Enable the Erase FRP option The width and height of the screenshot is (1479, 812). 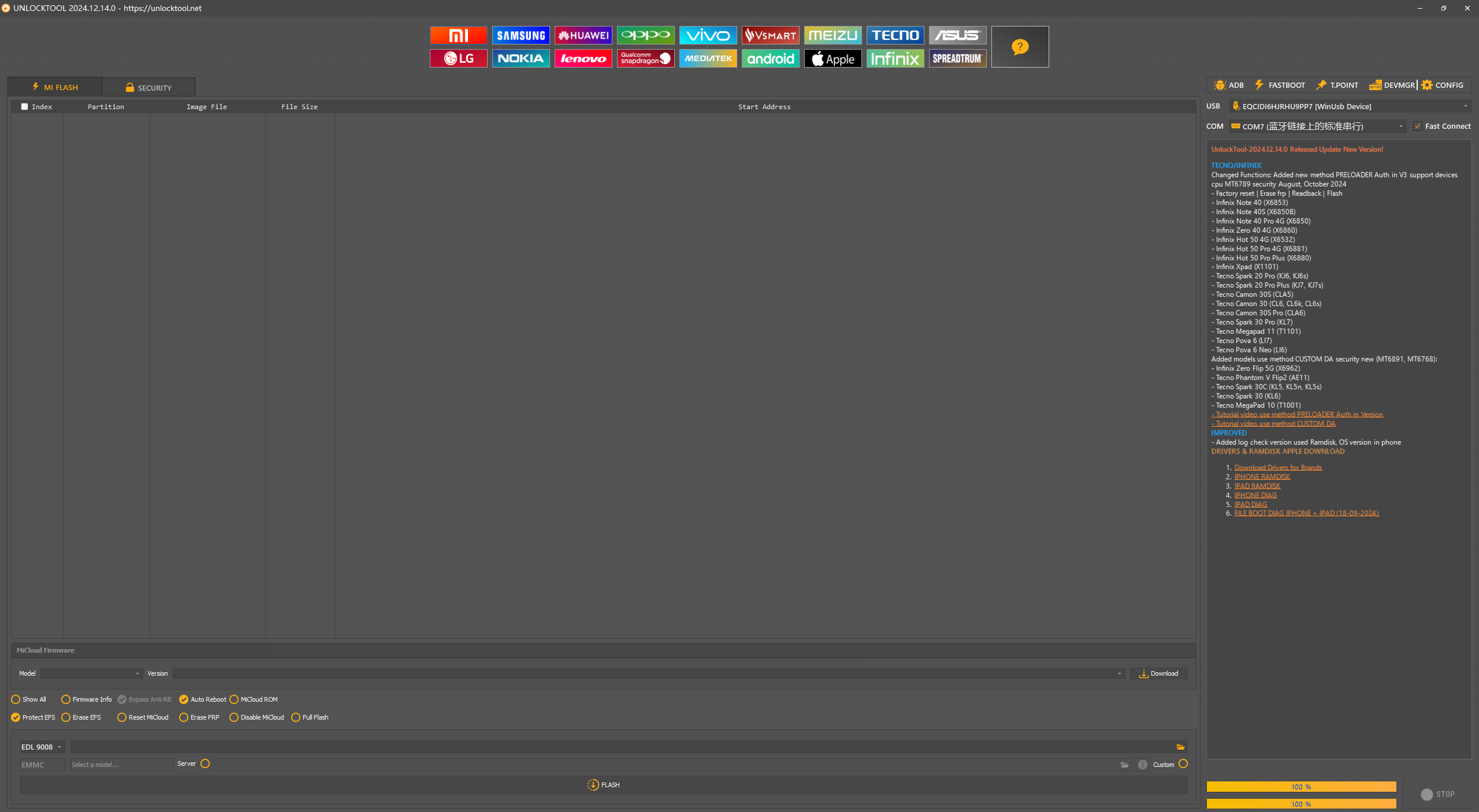click(184, 717)
